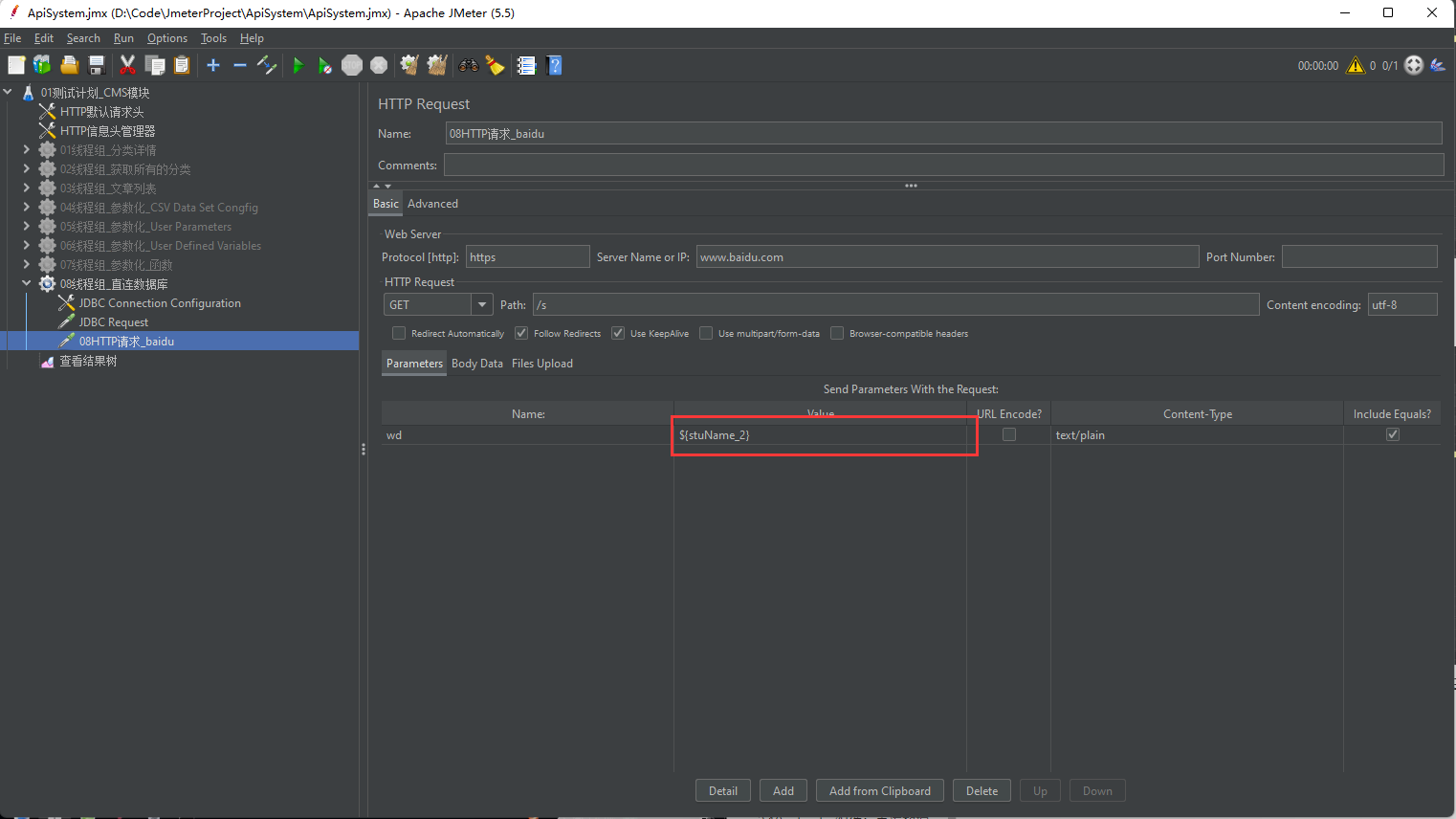Image resolution: width=1456 pixels, height=819 pixels.
Task: Uncheck Use KeepAlive checkbox
Action: tap(618, 333)
